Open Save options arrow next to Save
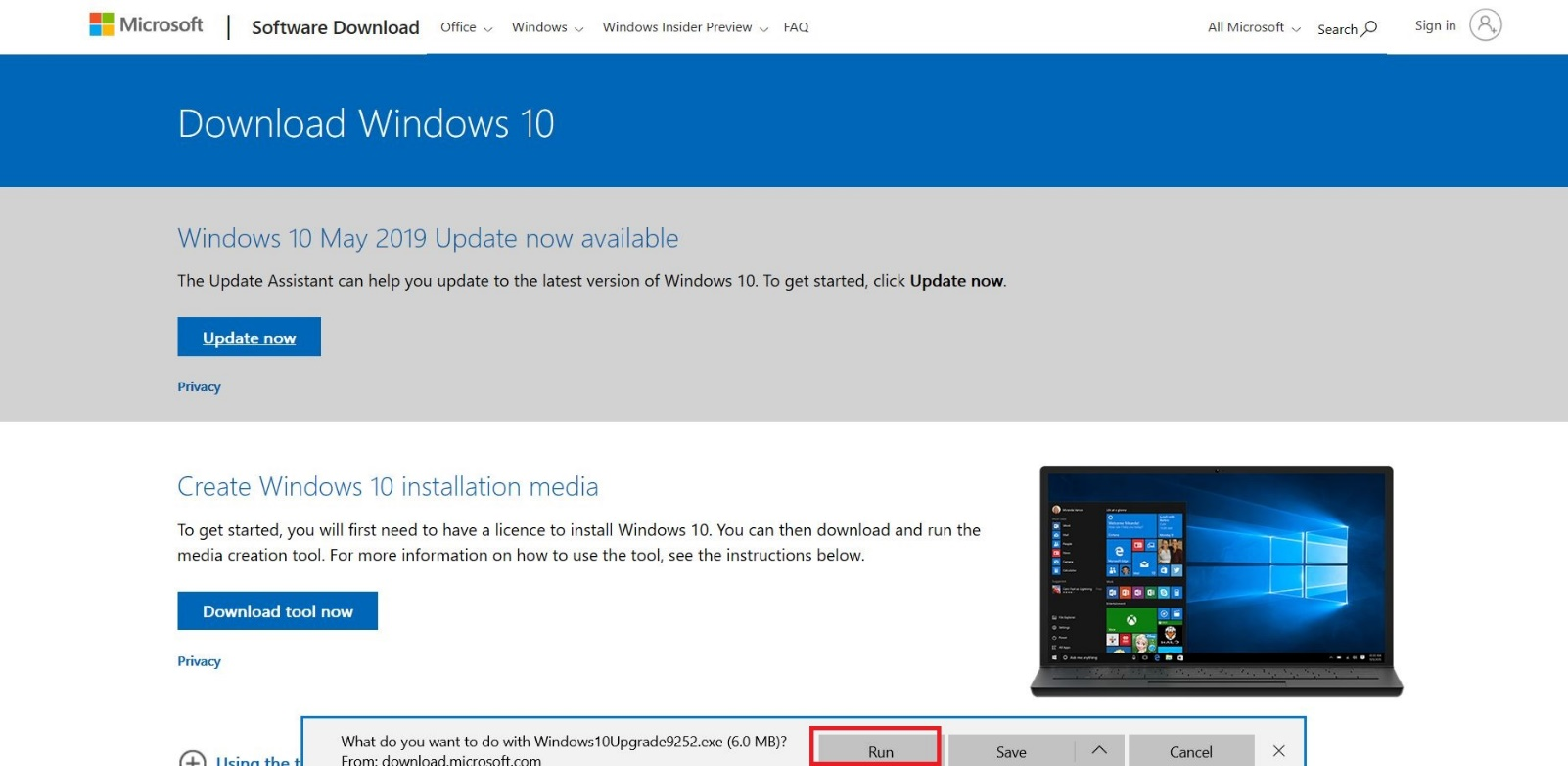Screen dimensions: 1568x766 (1099, 751)
